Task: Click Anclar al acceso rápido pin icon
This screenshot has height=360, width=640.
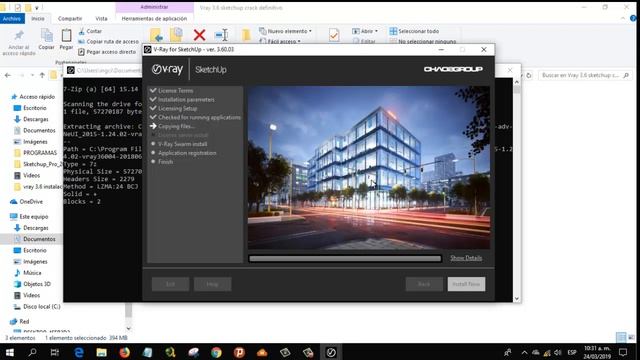Action: coord(19,36)
